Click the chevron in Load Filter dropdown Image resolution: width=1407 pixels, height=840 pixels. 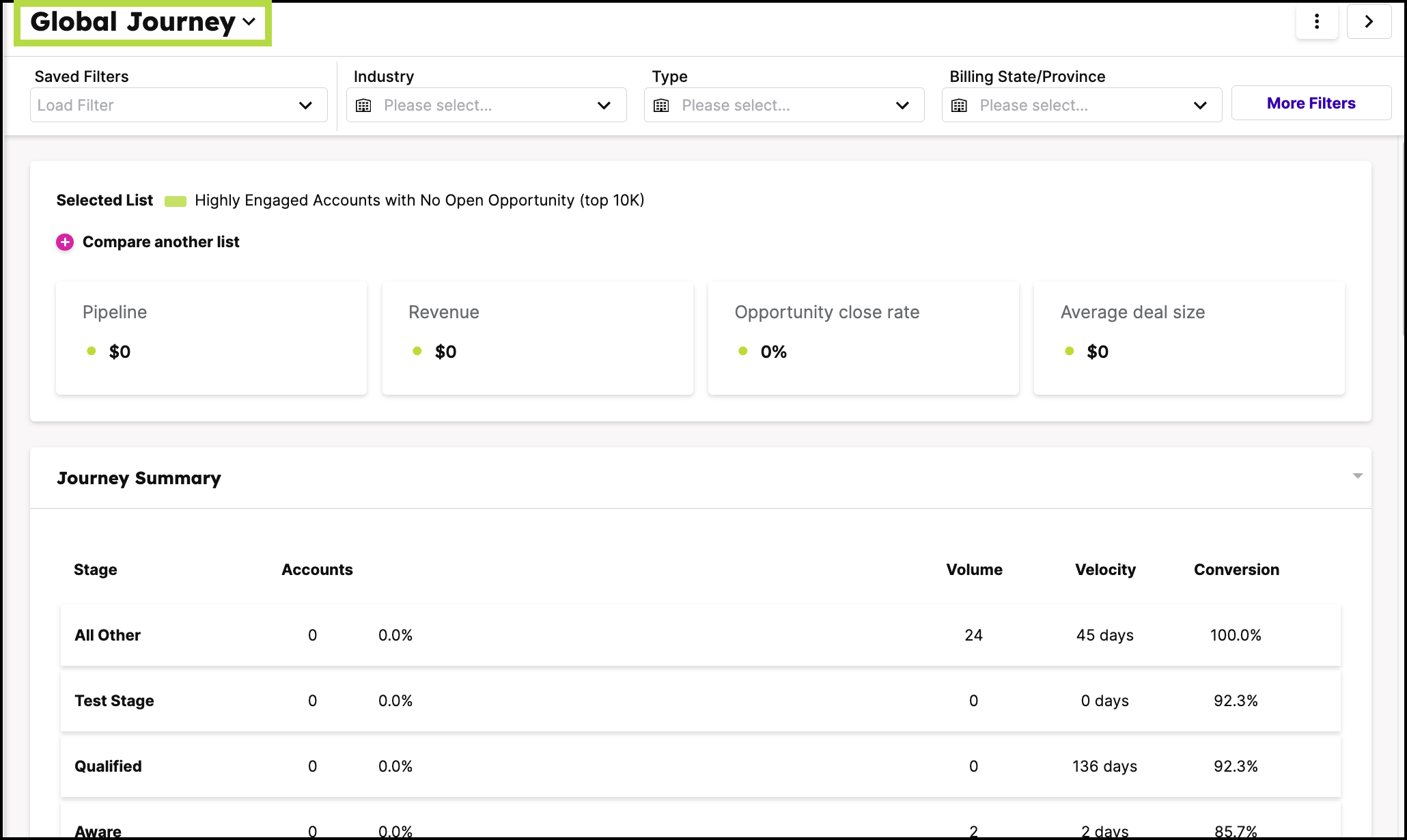pyautogui.click(x=305, y=105)
